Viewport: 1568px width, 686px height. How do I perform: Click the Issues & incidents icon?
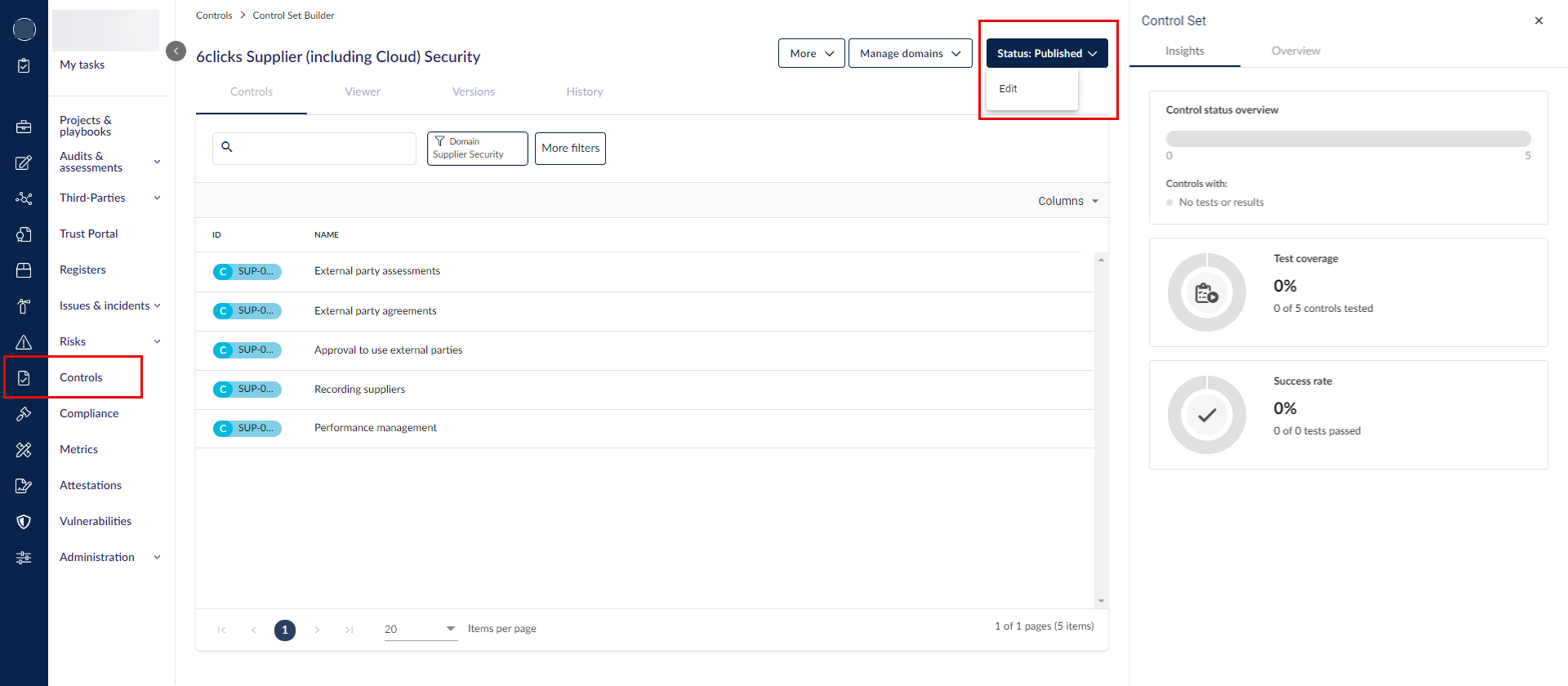[24, 306]
